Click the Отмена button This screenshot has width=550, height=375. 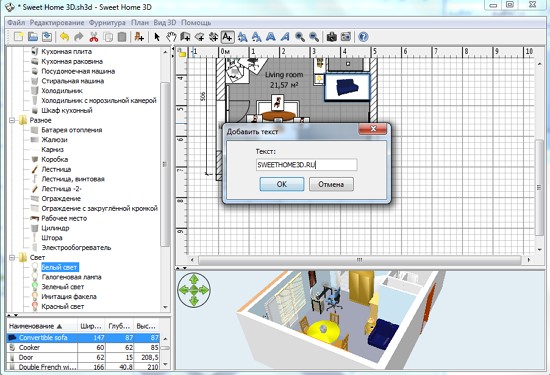pyautogui.click(x=331, y=184)
